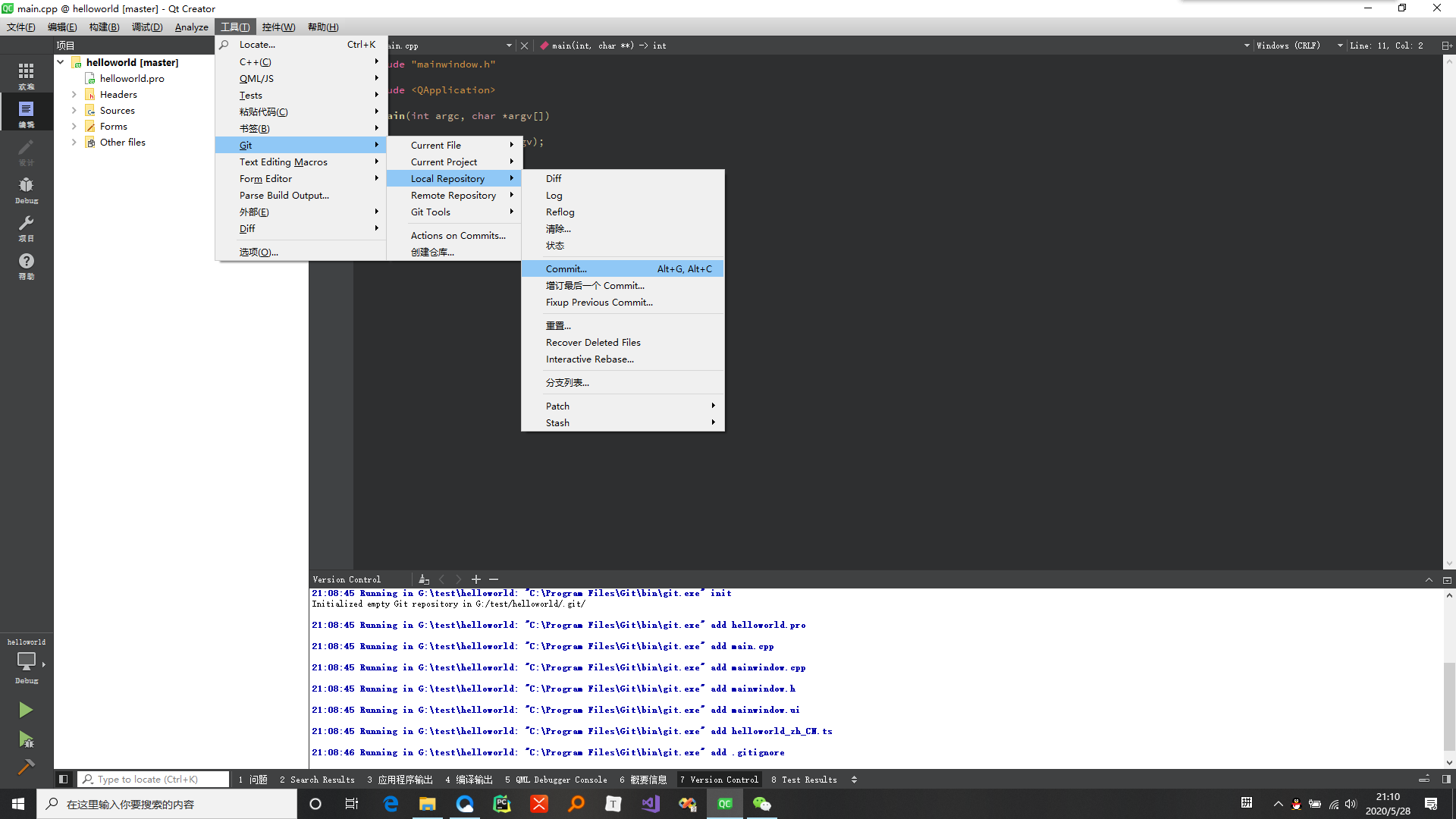Open Git Tools submenu

[453, 212]
